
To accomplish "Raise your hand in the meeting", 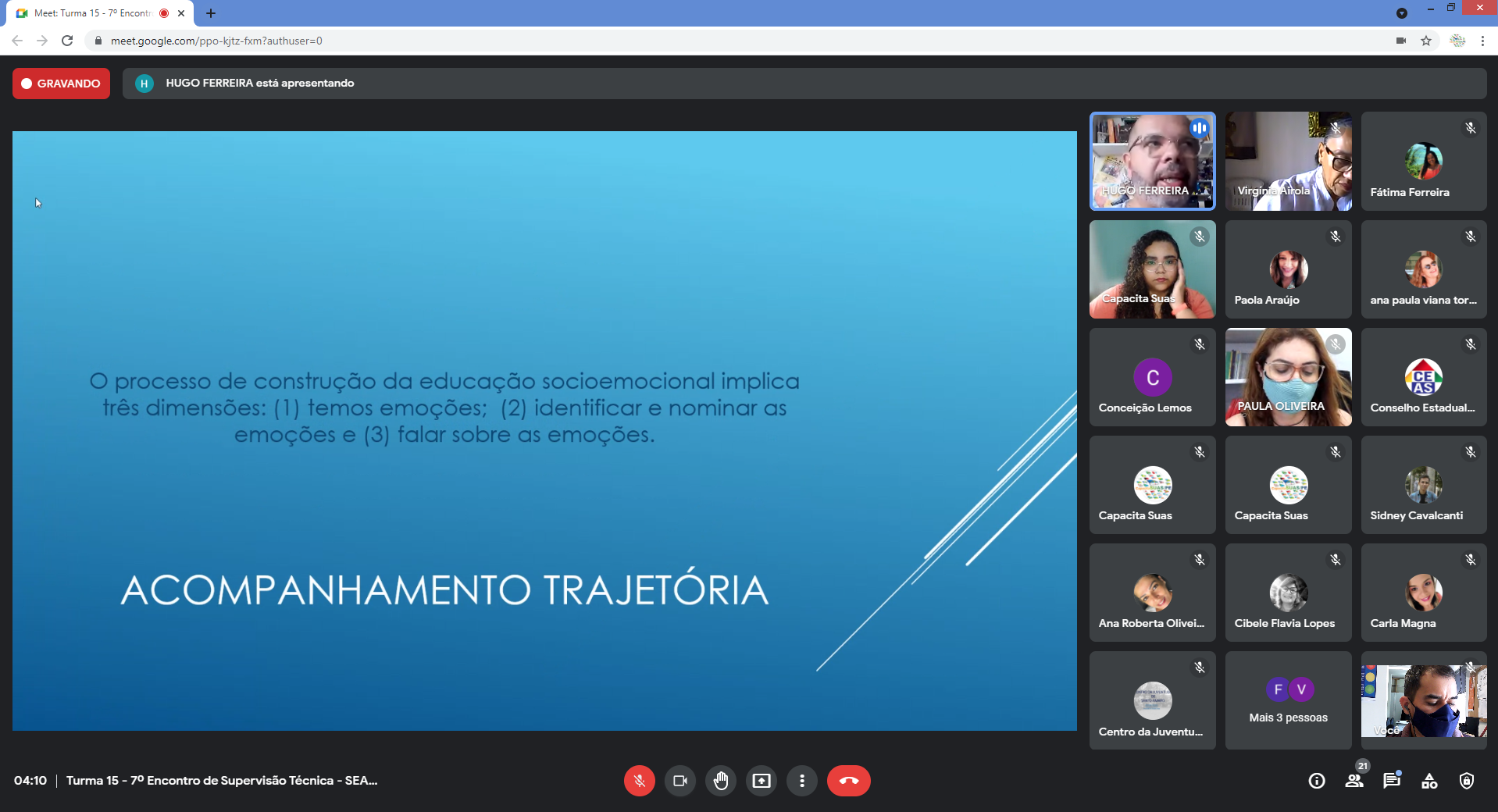I will pos(721,781).
